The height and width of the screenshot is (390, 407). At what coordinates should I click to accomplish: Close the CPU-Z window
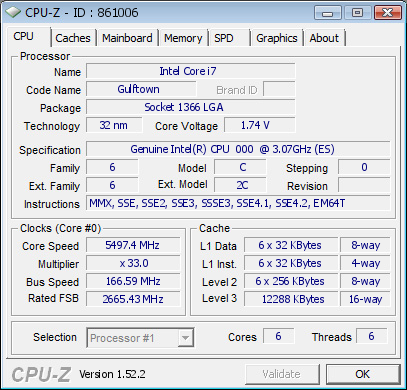pos(387,13)
